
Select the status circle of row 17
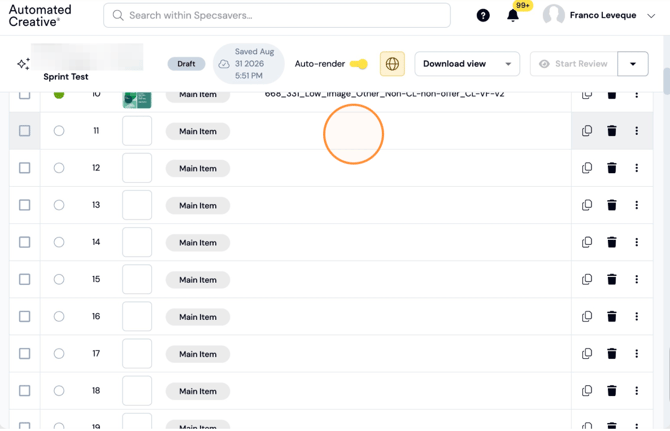pyautogui.click(x=59, y=354)
